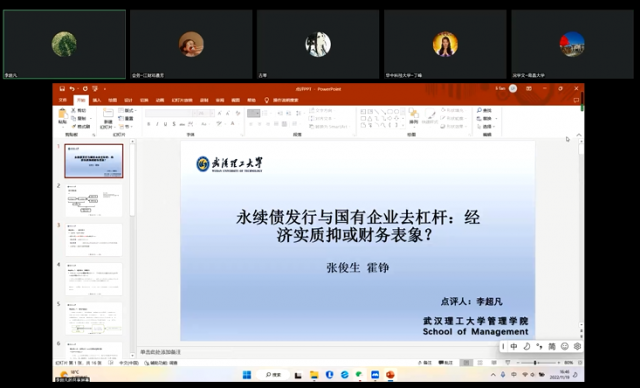
Task: Select slide 3 thumbnail in the slide panel
Action: pos(94,240)
